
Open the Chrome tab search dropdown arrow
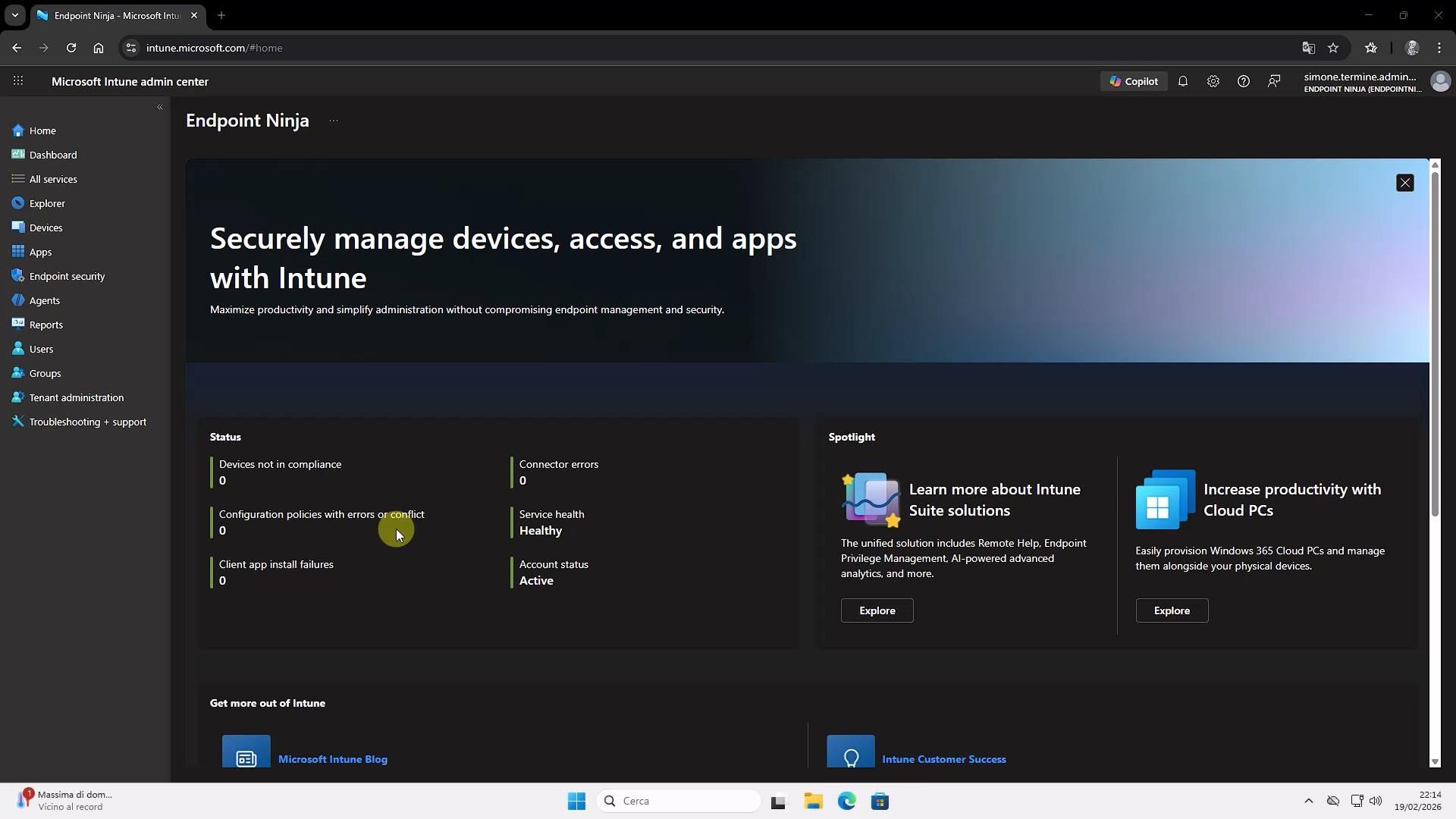click(x=14, y=15)
